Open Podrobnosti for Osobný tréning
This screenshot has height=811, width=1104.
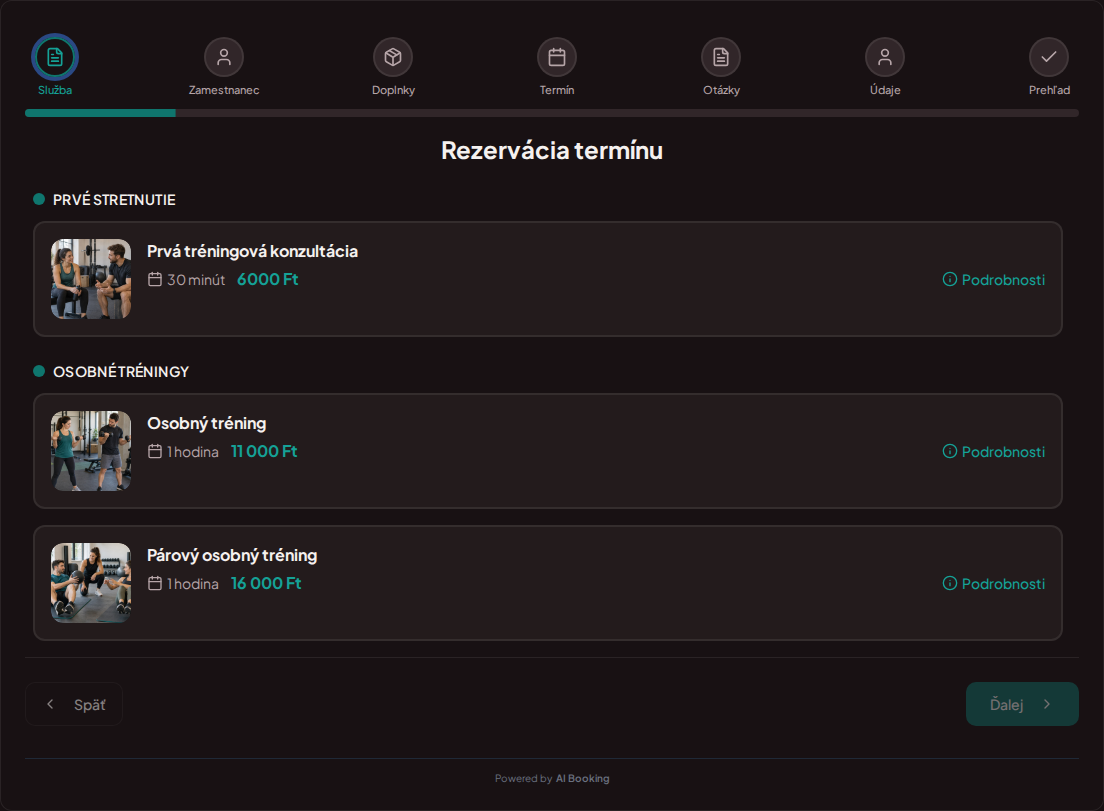[993, 451]
